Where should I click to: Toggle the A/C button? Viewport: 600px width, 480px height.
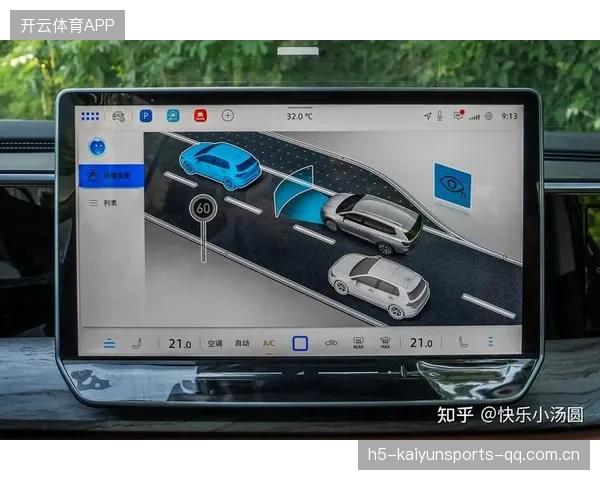tap(269, 343)
